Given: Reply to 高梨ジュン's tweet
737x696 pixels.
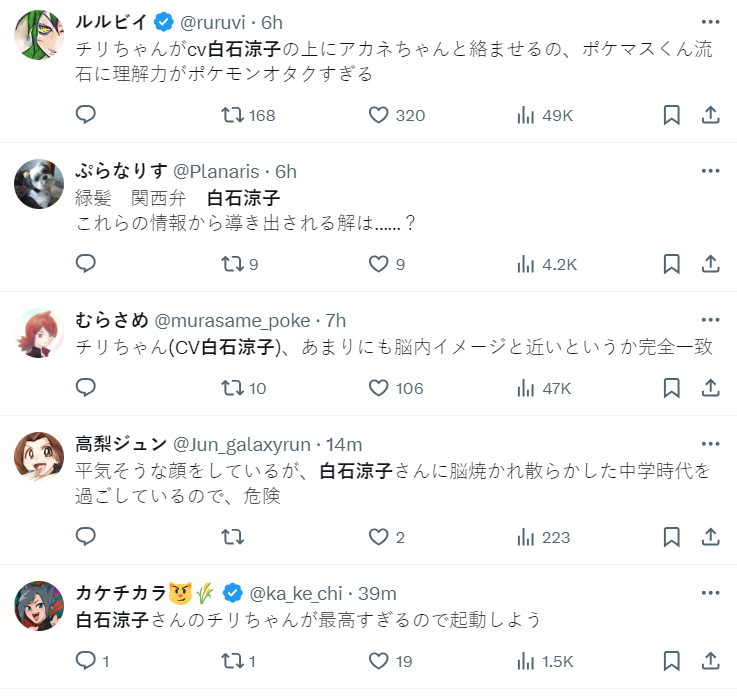Looking at the screenshot, I should point(86,537).
